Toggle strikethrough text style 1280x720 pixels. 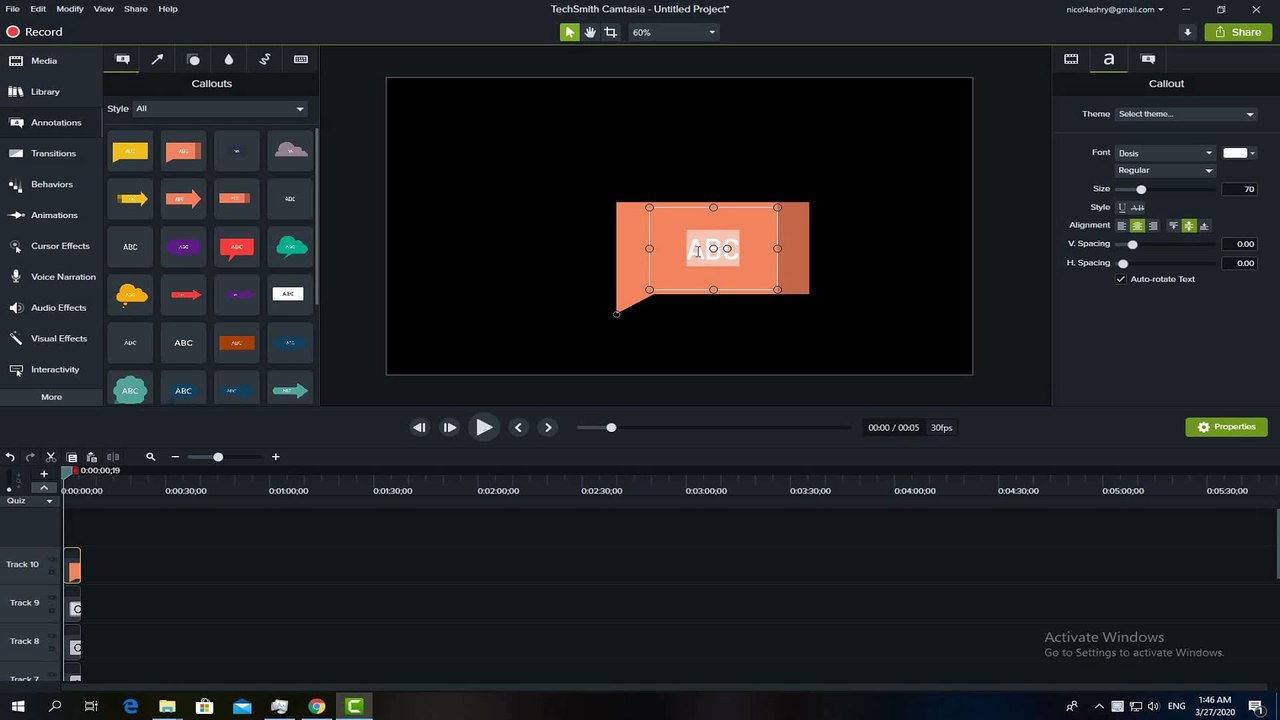[x=1137, y=207]
